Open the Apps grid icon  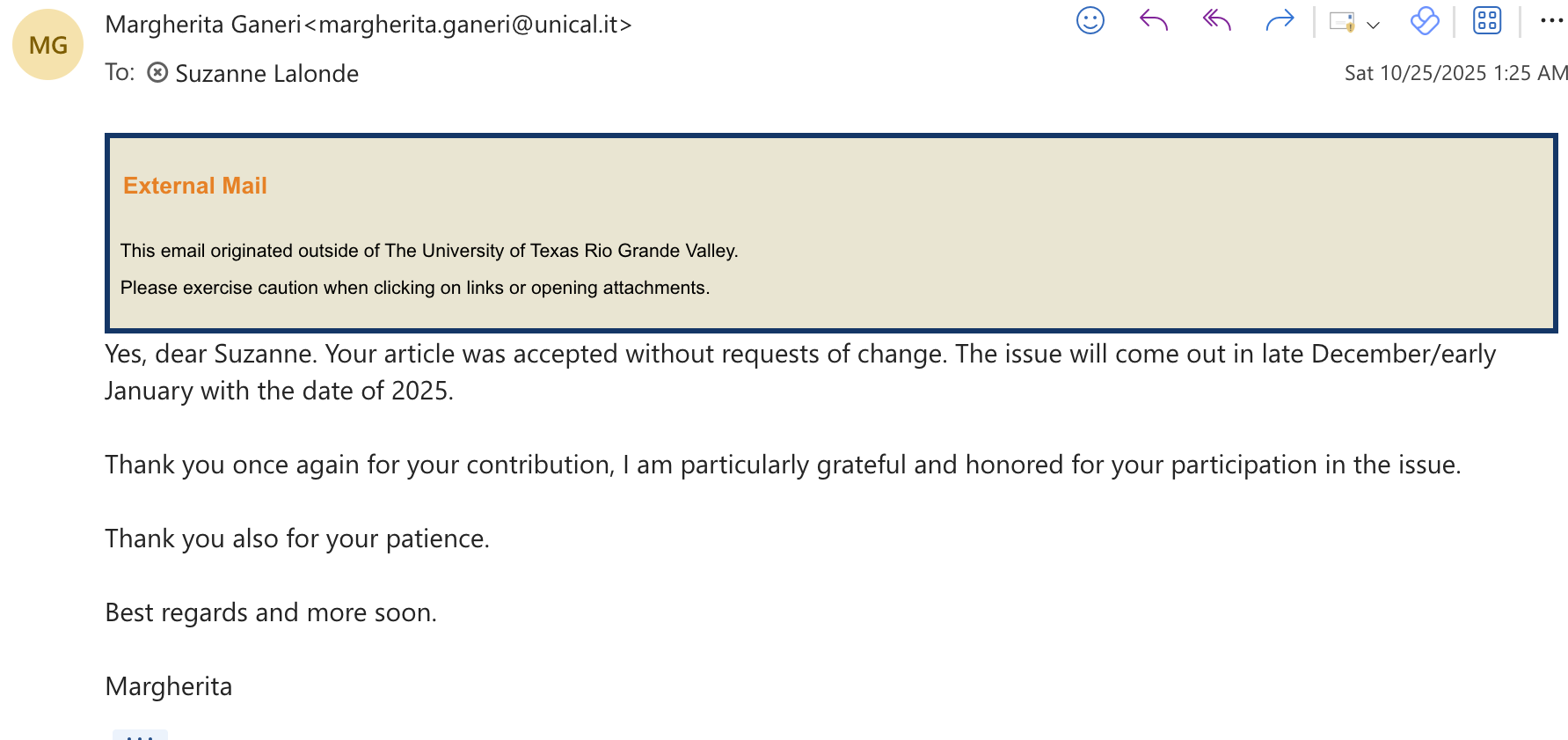coord(1487,20)
